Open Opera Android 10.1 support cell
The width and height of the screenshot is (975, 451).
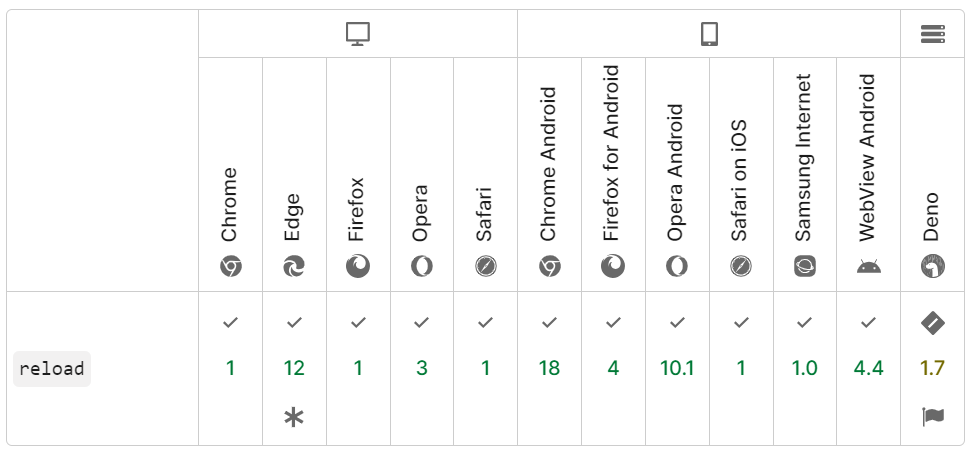coord(677,368)
